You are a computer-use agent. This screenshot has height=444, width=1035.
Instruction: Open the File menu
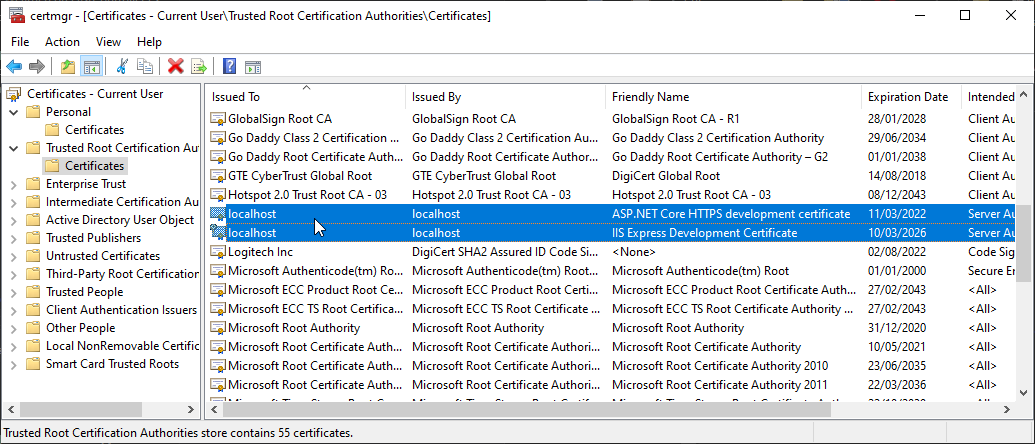click(20, 42)
